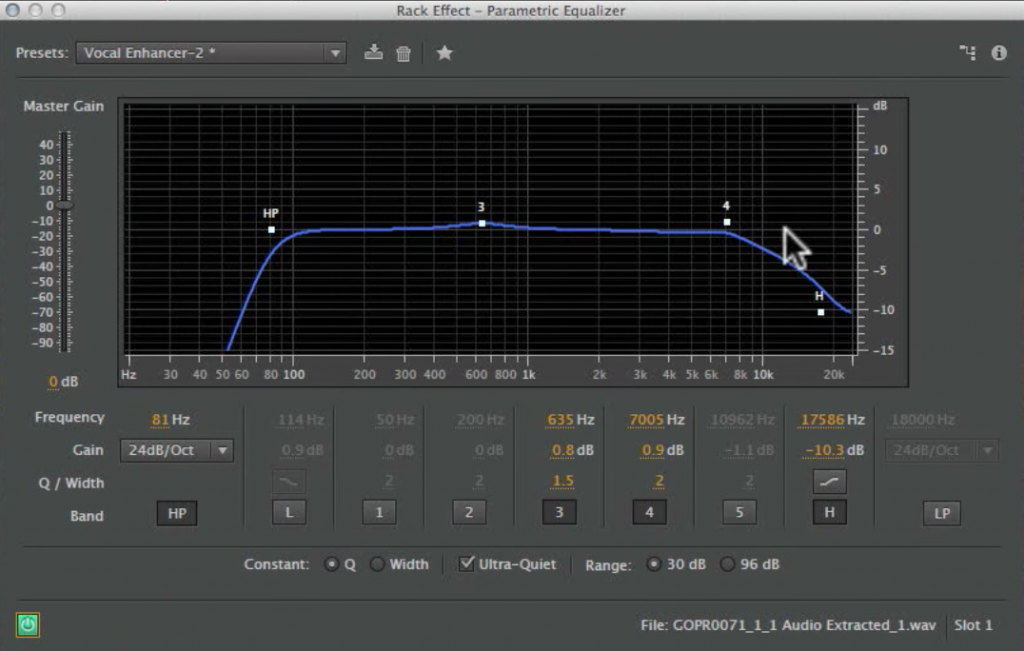The width and height of the screenshot is (1024, 651).
Task: Click the high shelf slope icon
Action: tap(829, 482)
